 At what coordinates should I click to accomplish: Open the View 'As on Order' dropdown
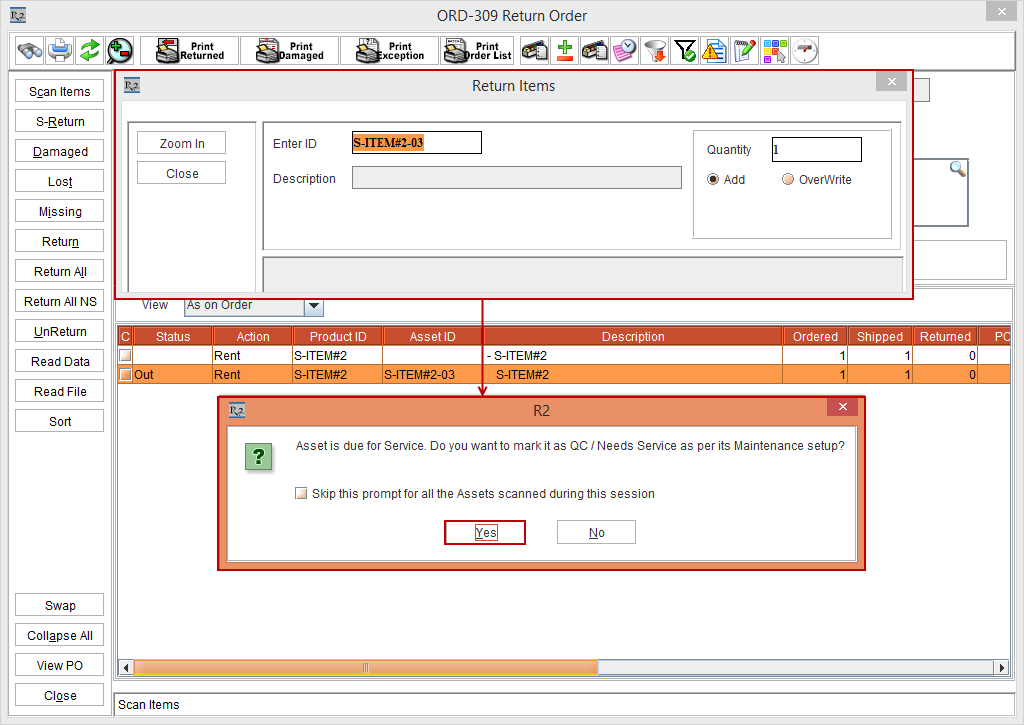click(x=313, y=306)
